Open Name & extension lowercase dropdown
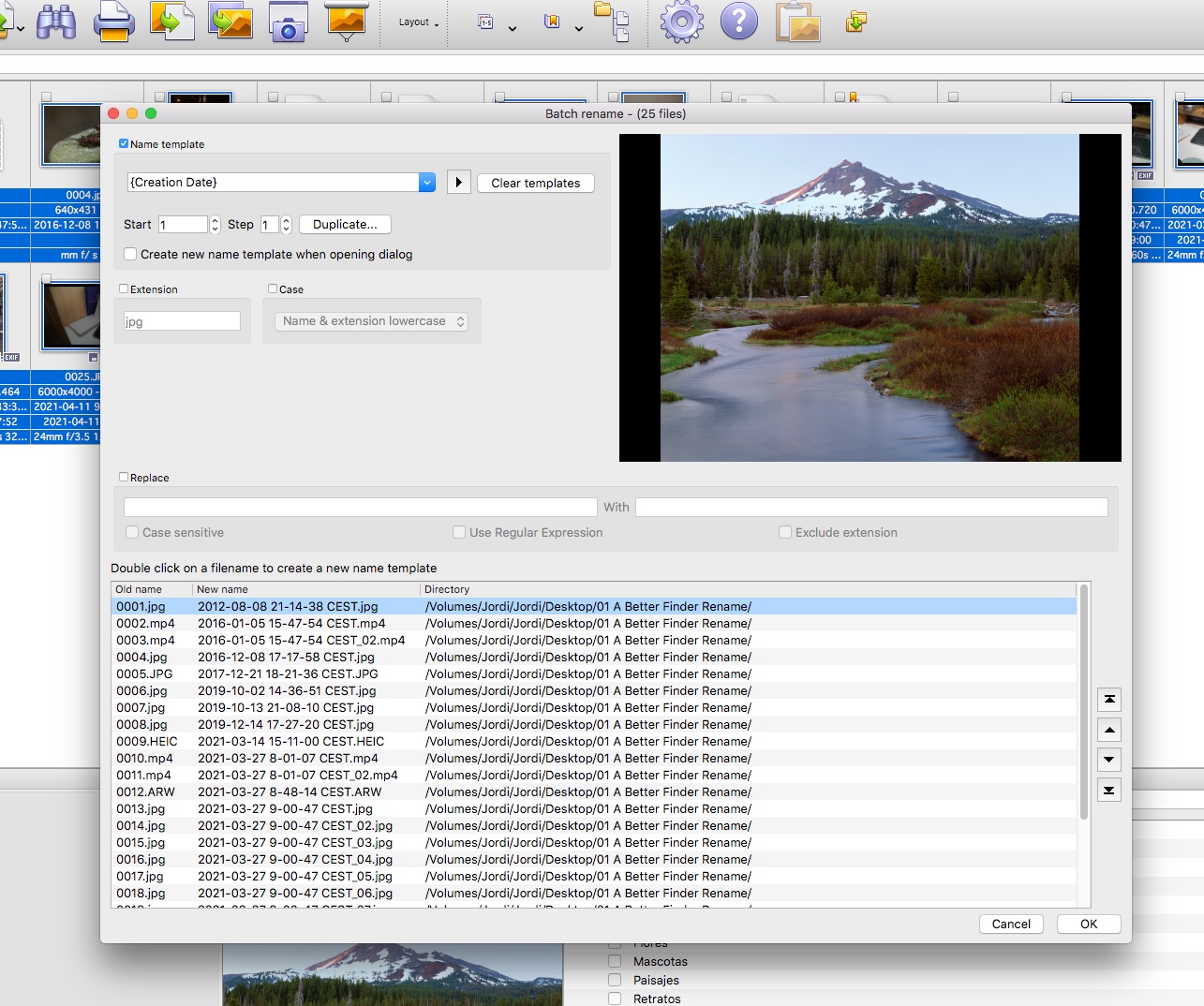Screen dimensions: 1204x1006 [373, 321]
